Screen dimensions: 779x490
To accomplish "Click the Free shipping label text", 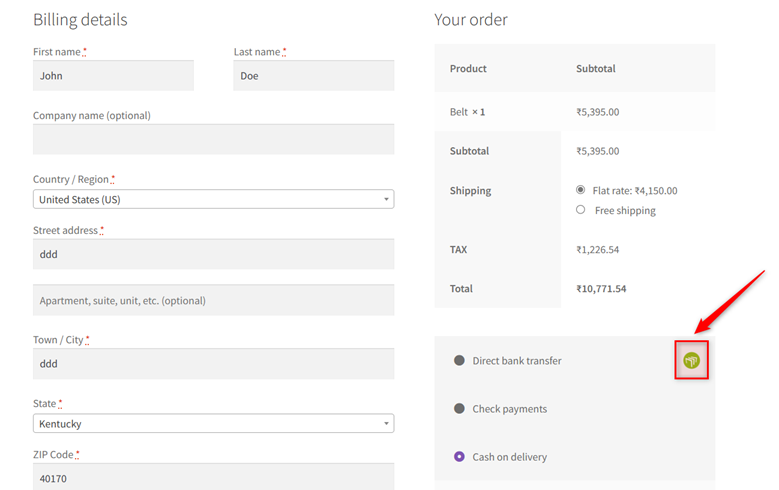I will tap(625, 211).
